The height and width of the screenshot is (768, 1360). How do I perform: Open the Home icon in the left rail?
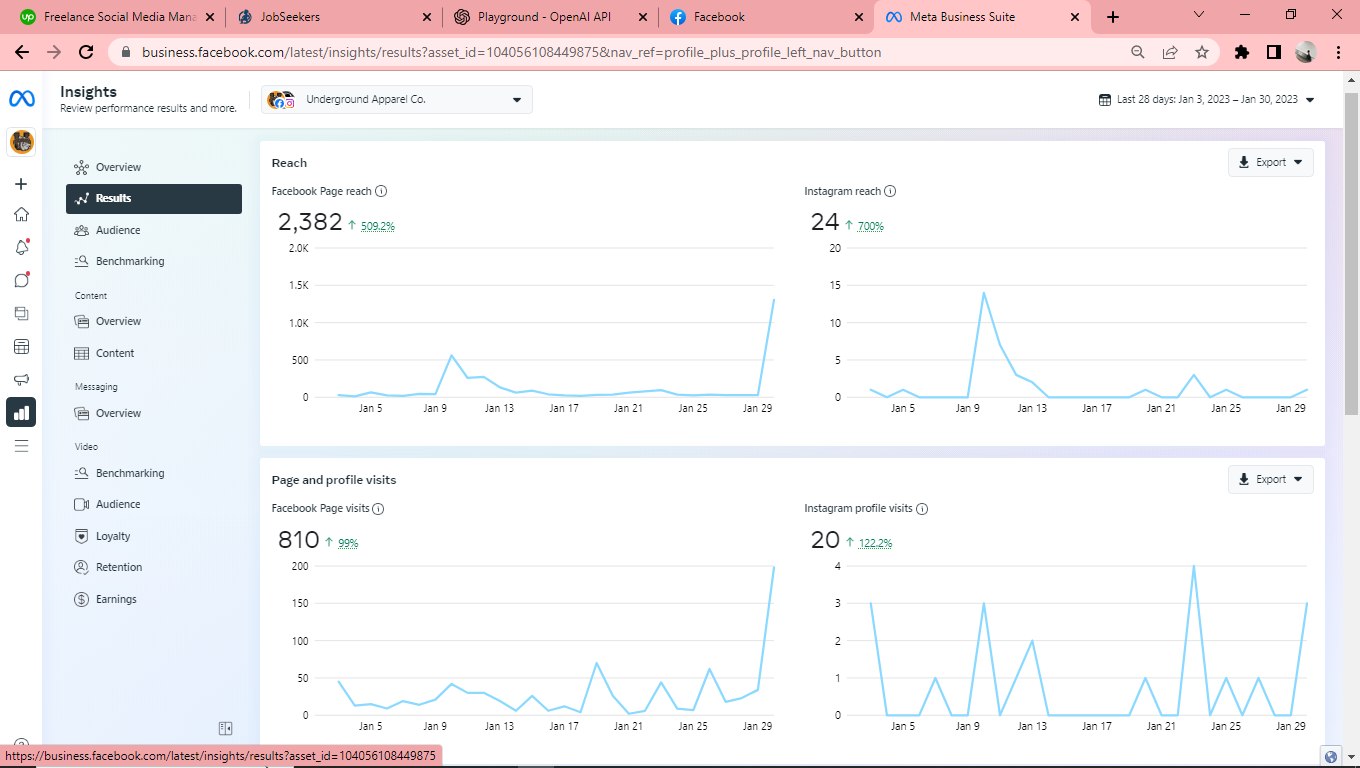(x=21, y=214)
